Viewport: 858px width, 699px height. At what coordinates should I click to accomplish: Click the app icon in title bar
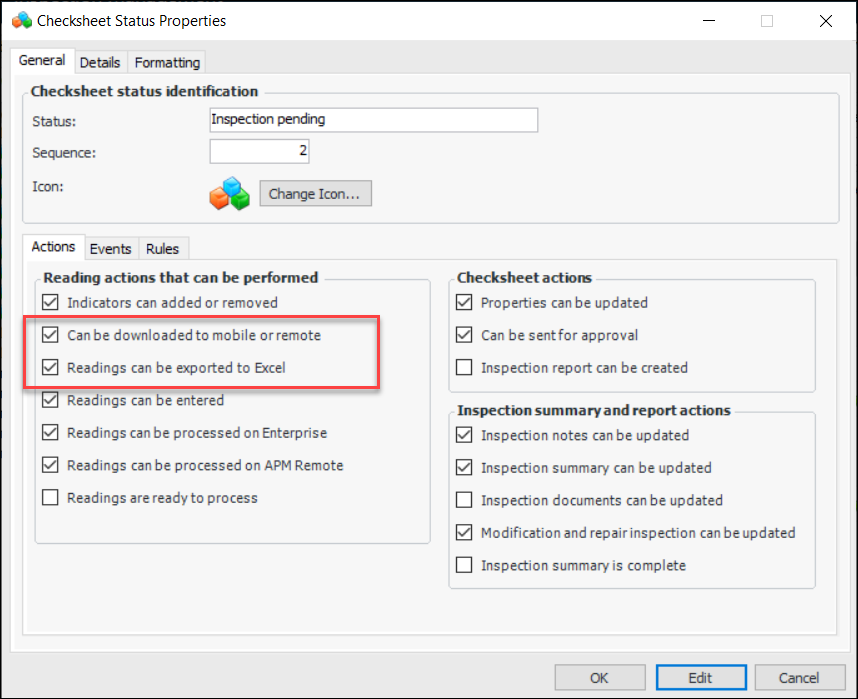tap(22, 20)
